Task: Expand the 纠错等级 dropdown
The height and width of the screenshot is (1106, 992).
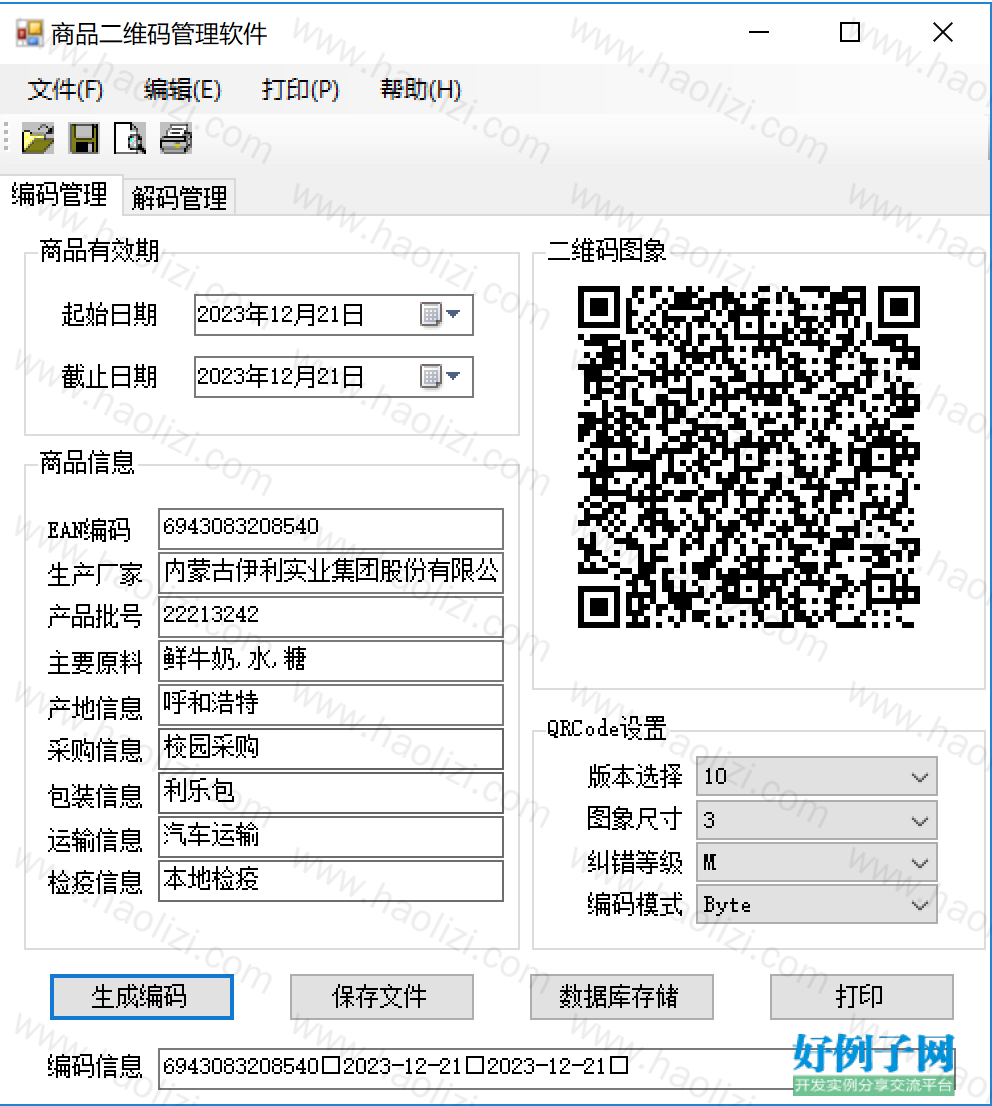Action: pyautogui.click(x=919, y=863)
